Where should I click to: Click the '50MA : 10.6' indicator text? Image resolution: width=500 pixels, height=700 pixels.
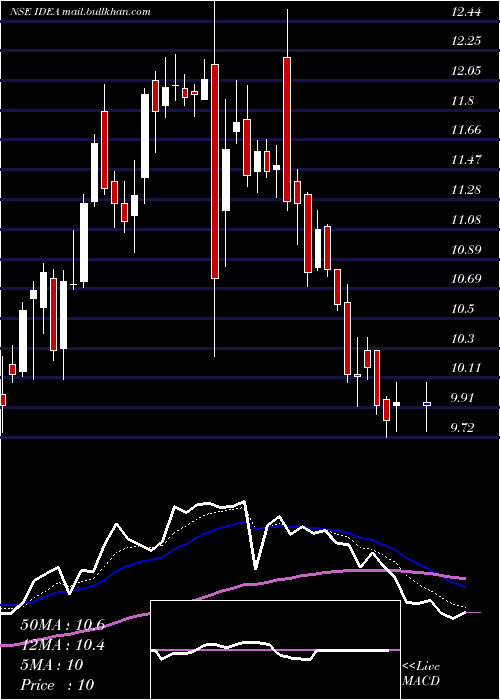[x=62, y=625]
